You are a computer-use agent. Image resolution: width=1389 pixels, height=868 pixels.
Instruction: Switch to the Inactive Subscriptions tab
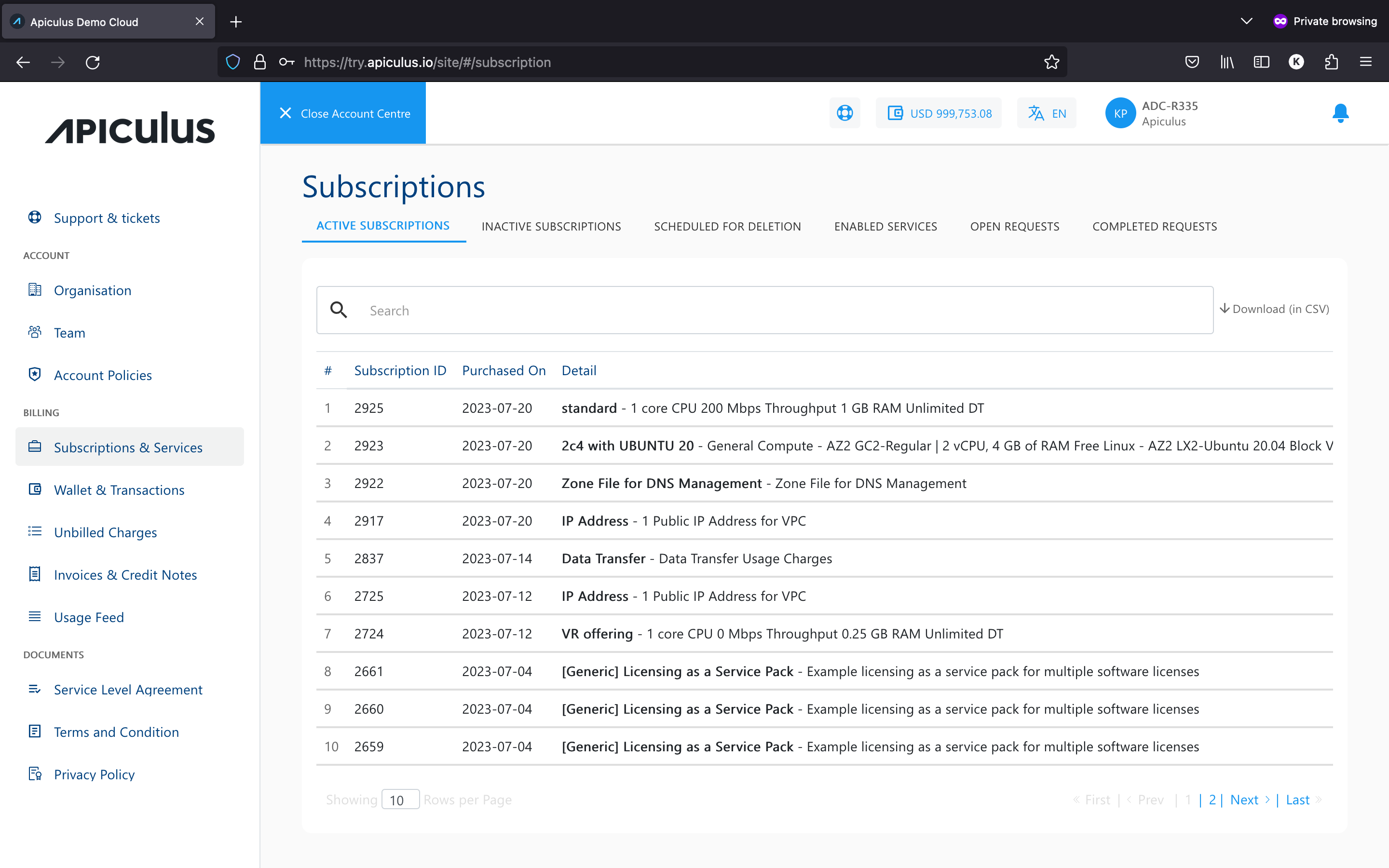[551, 226]
